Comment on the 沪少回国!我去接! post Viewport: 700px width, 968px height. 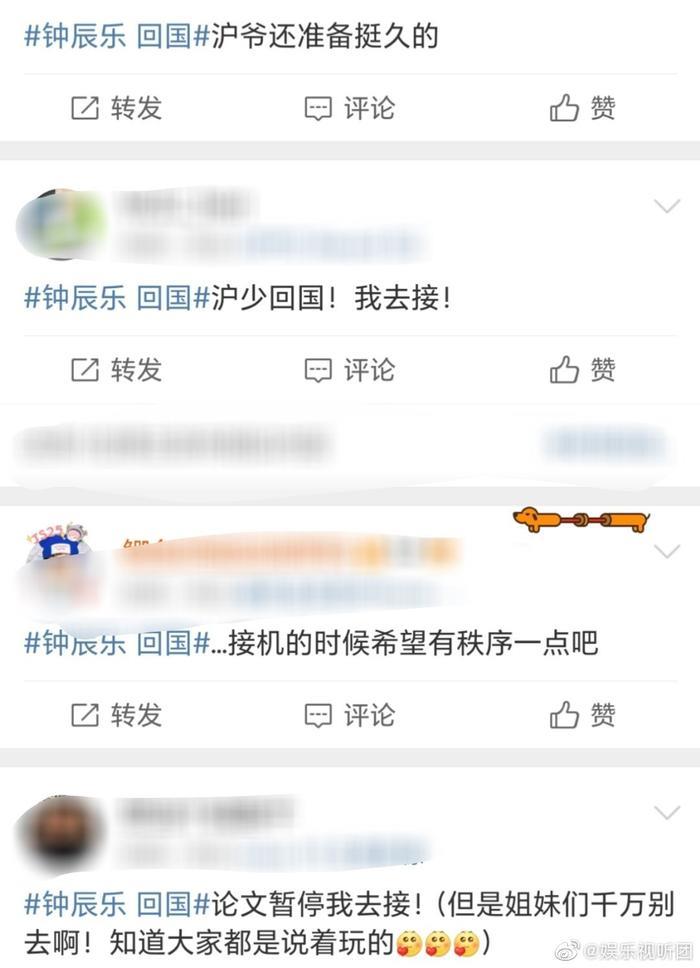tap(349, 370)
